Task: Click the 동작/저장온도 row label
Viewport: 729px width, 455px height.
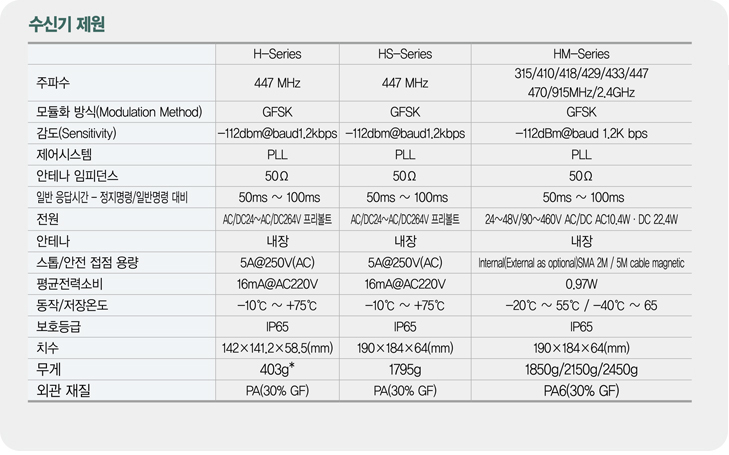Action: 72,305
